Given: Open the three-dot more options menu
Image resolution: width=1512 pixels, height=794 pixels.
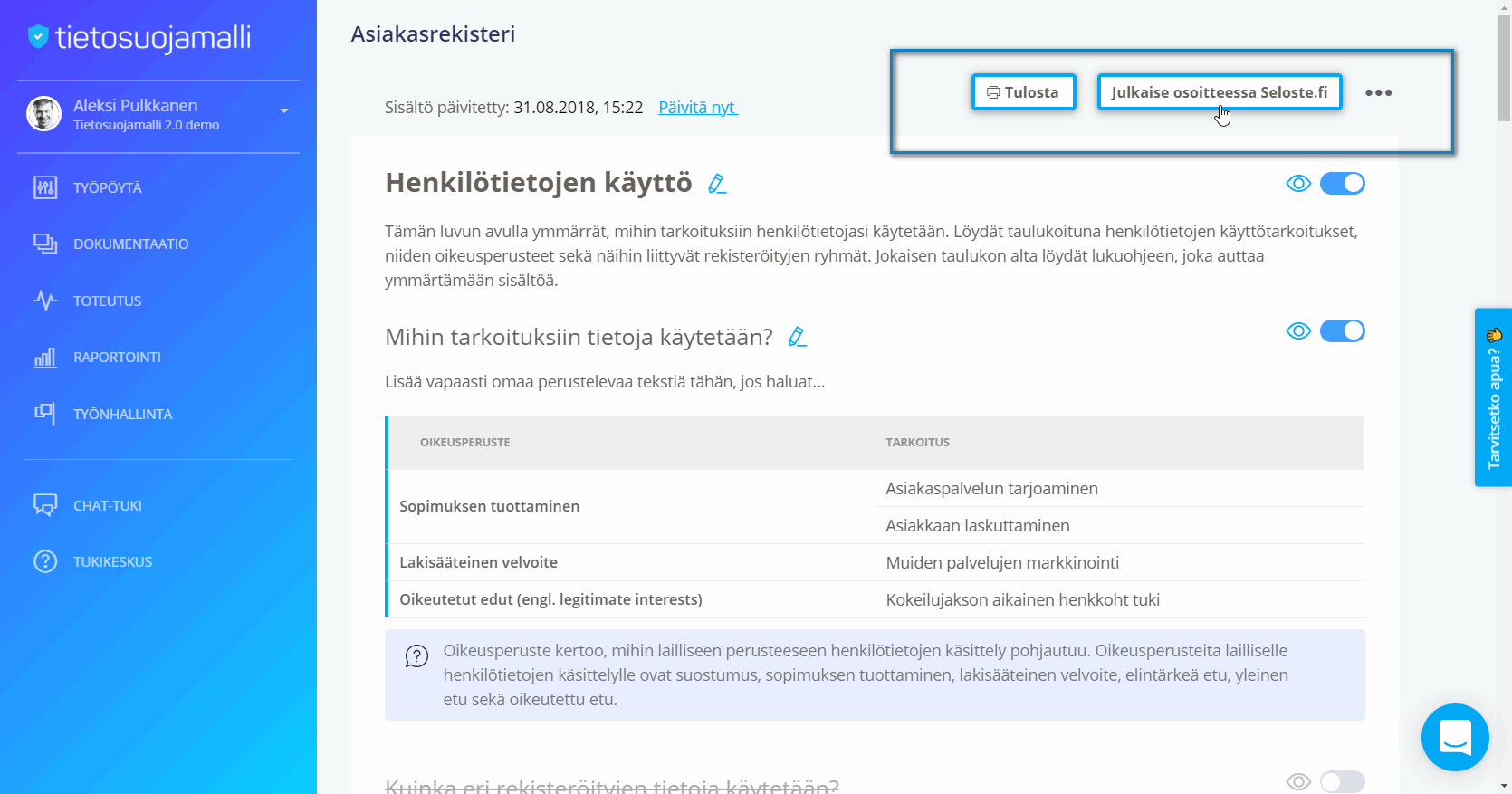Looking at the screenshot, I should coord(1378,92).
